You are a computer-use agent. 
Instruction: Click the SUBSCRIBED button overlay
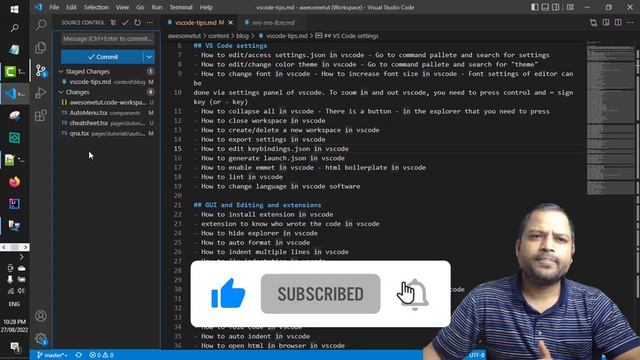point(320,294)
